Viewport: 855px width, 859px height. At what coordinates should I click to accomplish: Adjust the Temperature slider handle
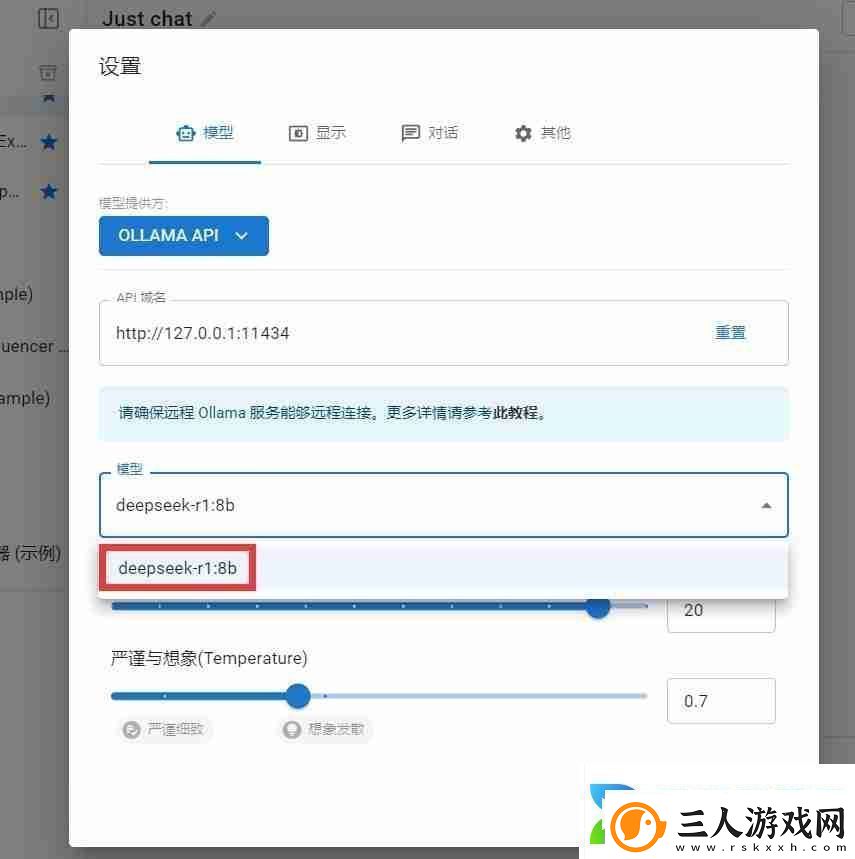pyautogui.click(x=298, y=696)
